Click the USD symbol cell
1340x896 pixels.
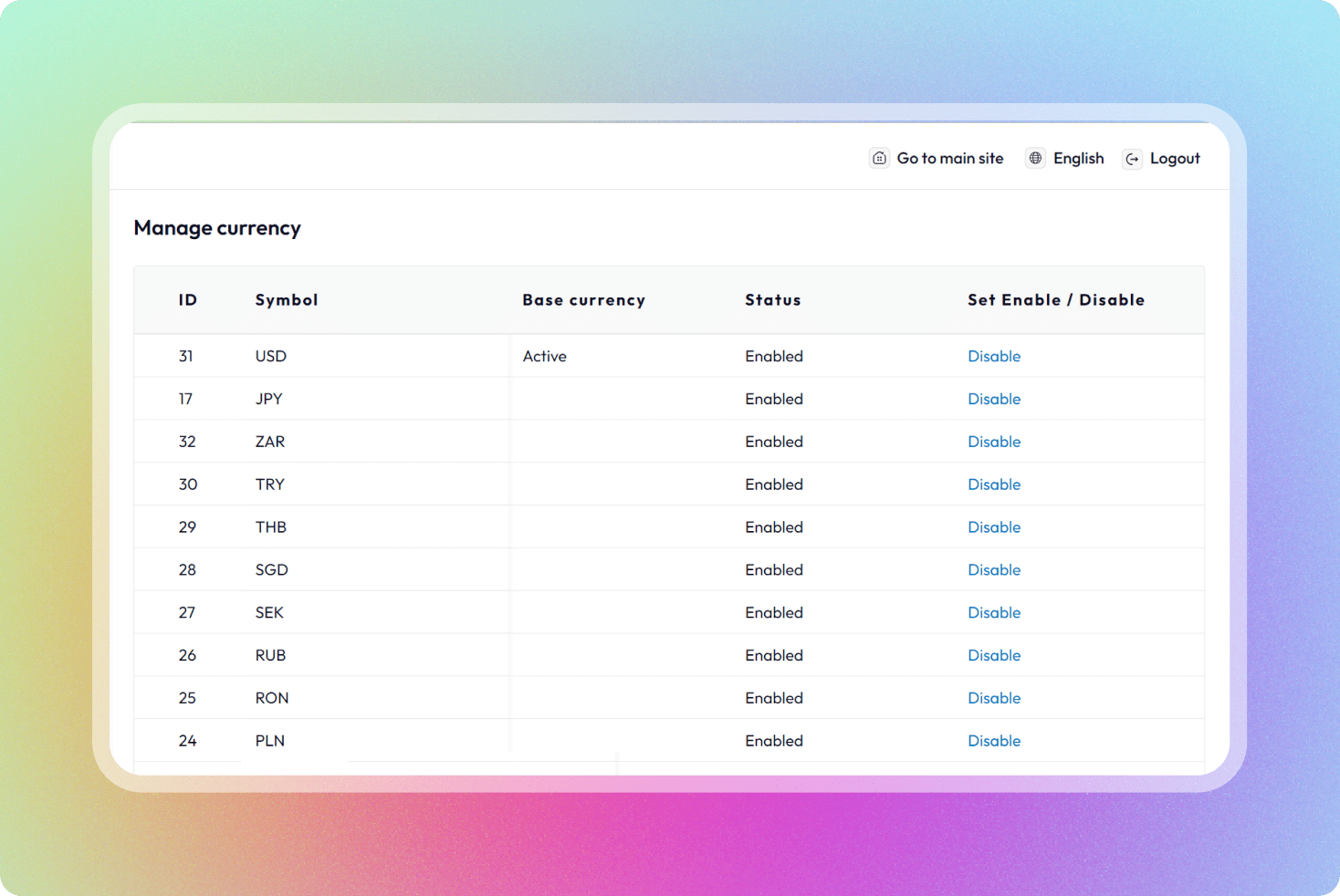pos(271,356)
